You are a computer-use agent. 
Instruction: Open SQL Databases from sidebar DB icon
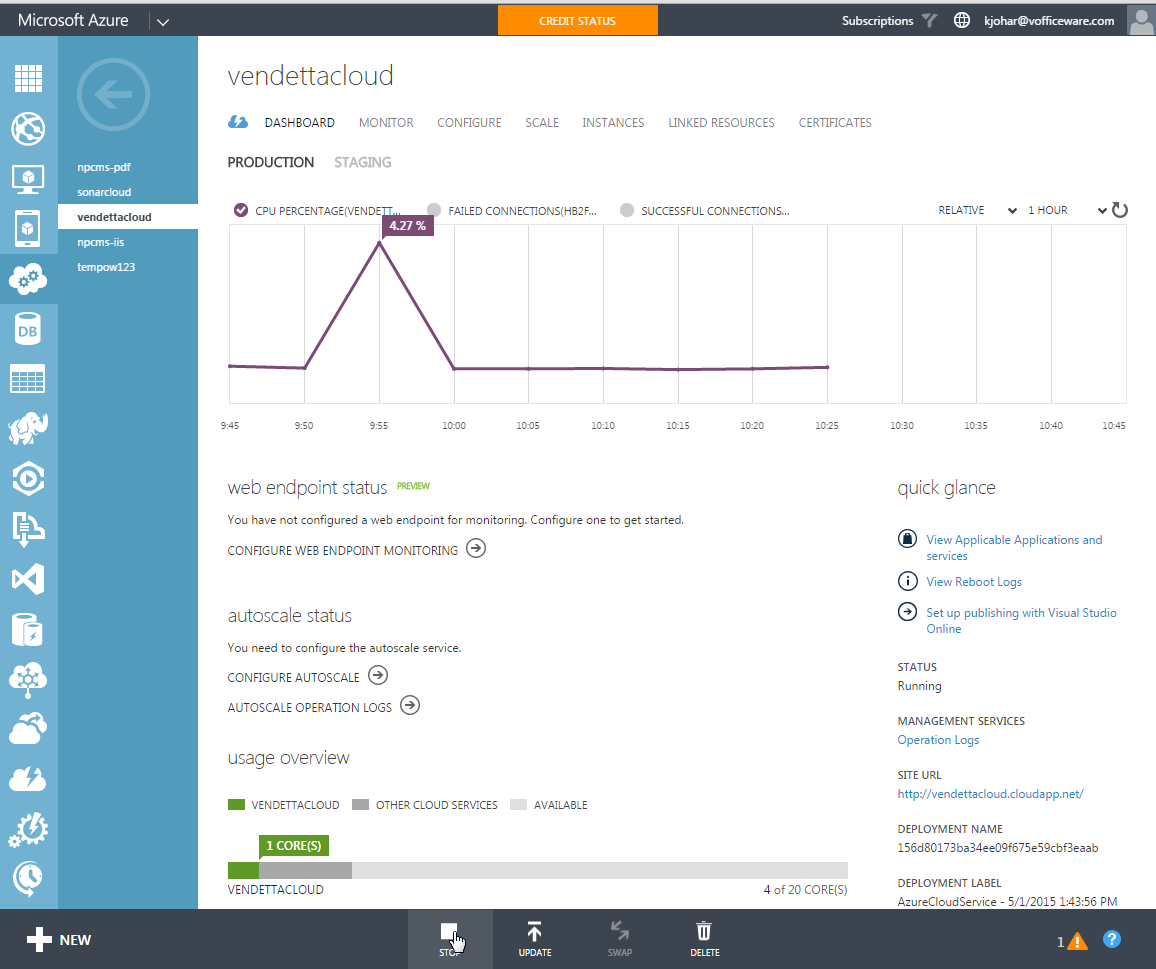point(28,330)
